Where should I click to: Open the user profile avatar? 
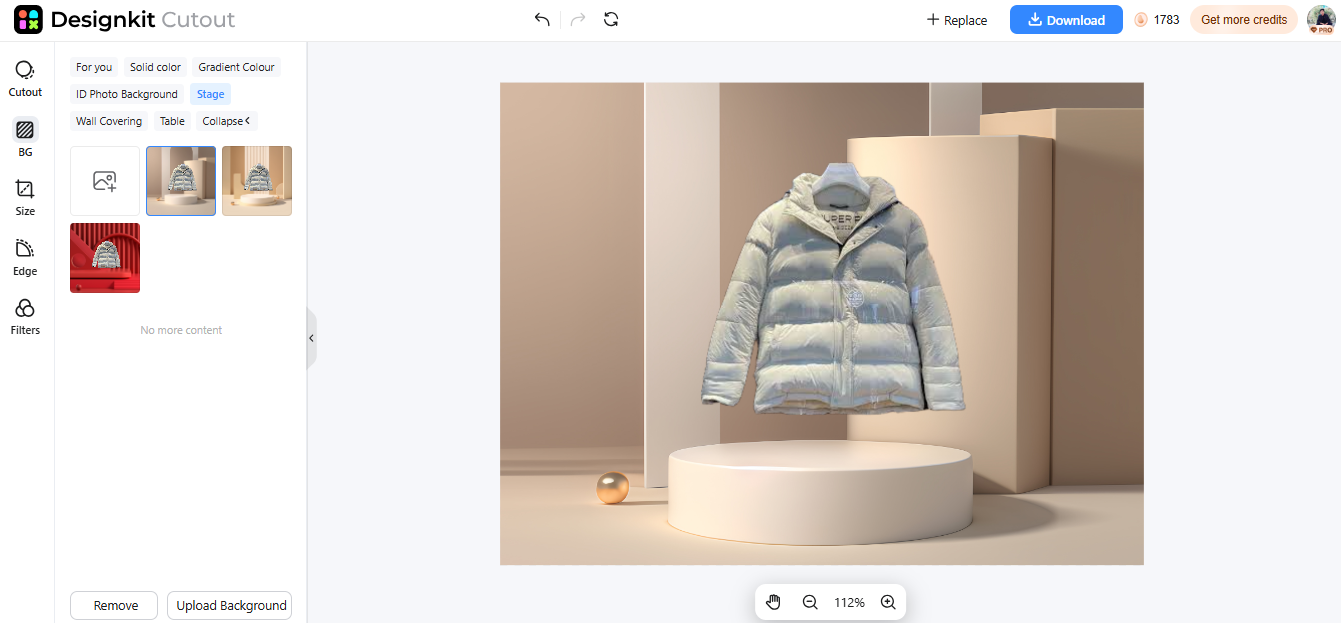(1321, 20)
